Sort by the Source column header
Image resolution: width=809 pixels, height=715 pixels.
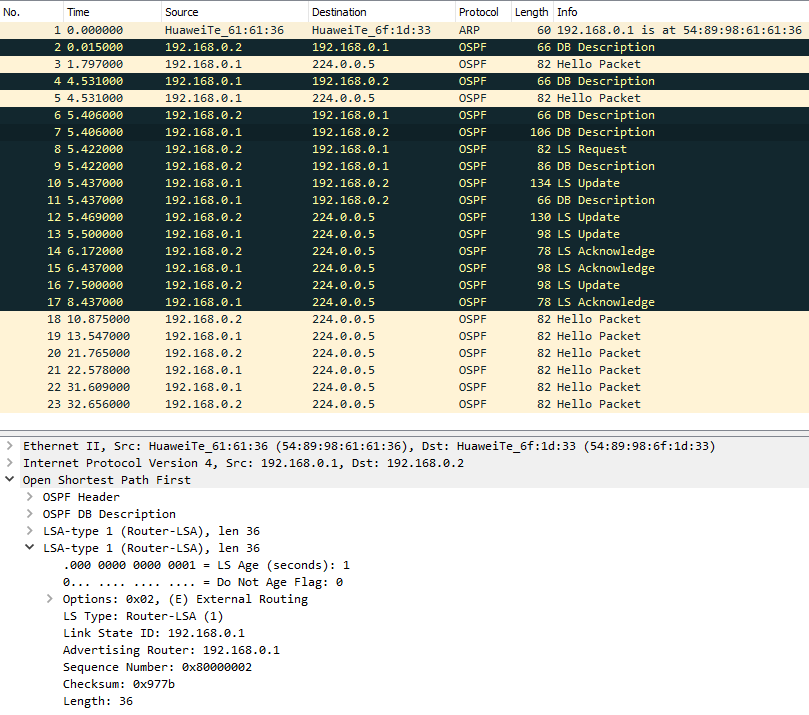(235, 12)
